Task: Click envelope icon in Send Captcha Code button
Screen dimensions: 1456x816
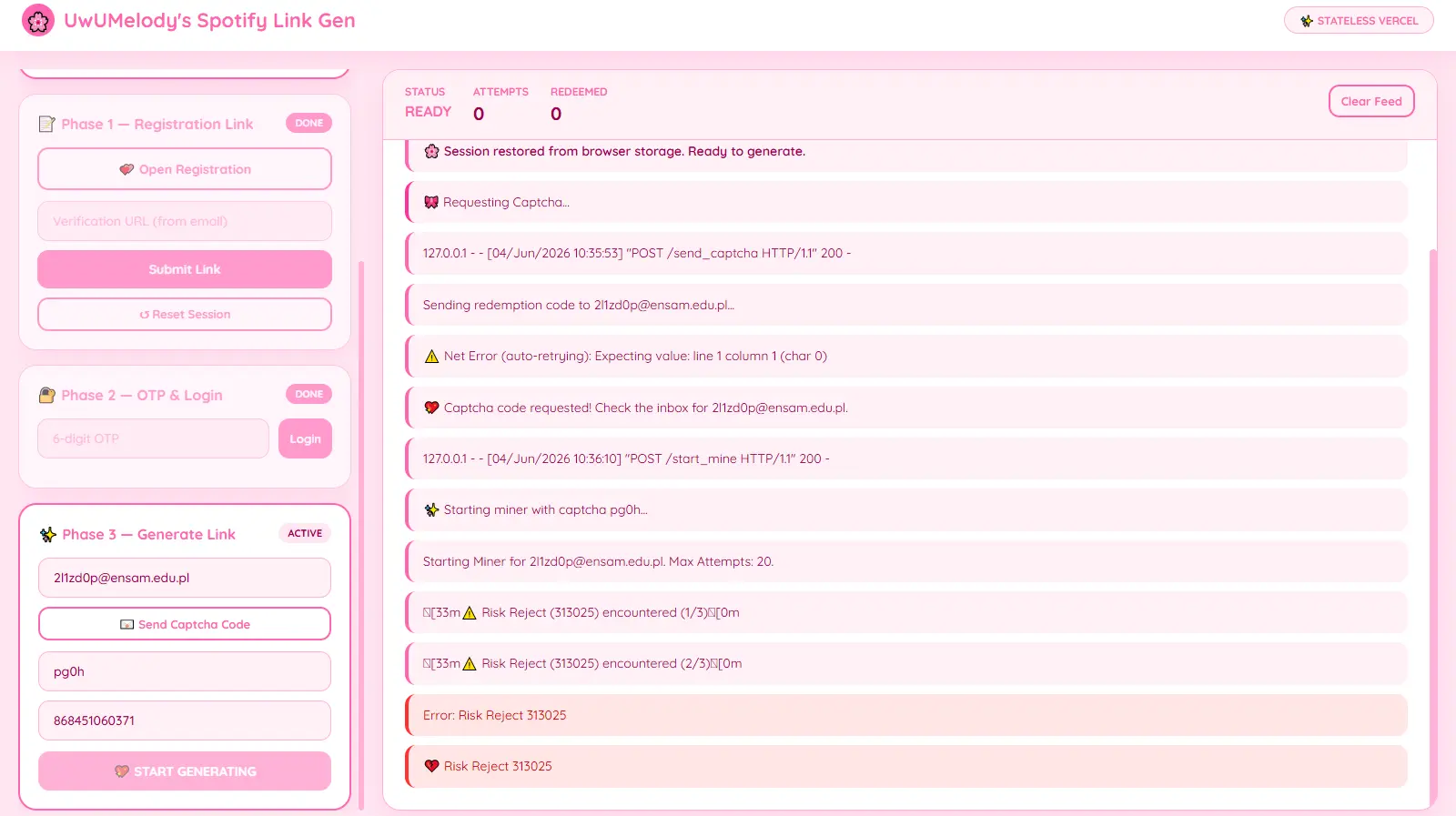Action: 127,625
